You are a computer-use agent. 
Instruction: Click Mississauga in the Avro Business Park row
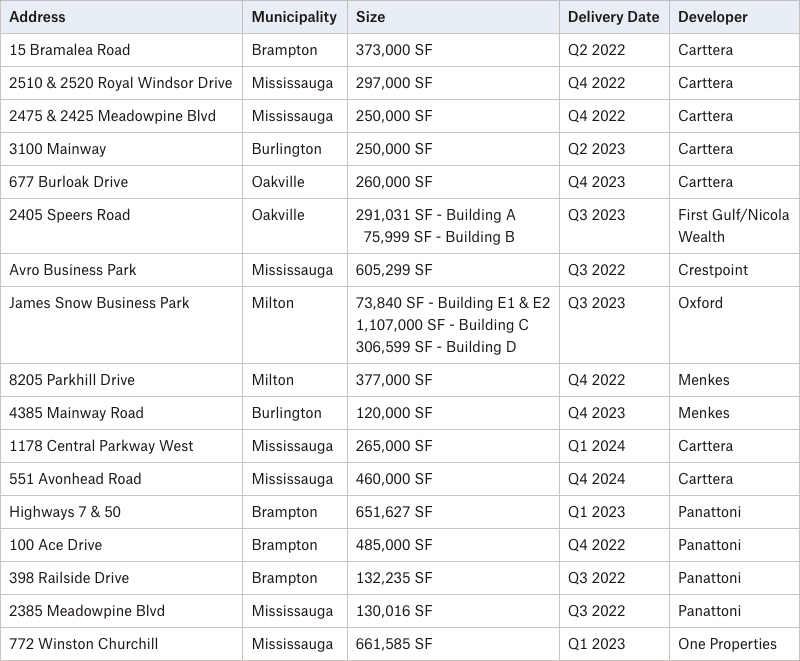tap(292, 270)
